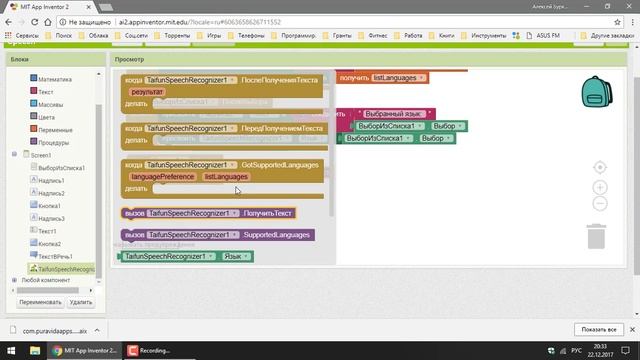Open the Торренты bookmarks folder
Viewport: 640px width, 360px height.
(172, 36)
